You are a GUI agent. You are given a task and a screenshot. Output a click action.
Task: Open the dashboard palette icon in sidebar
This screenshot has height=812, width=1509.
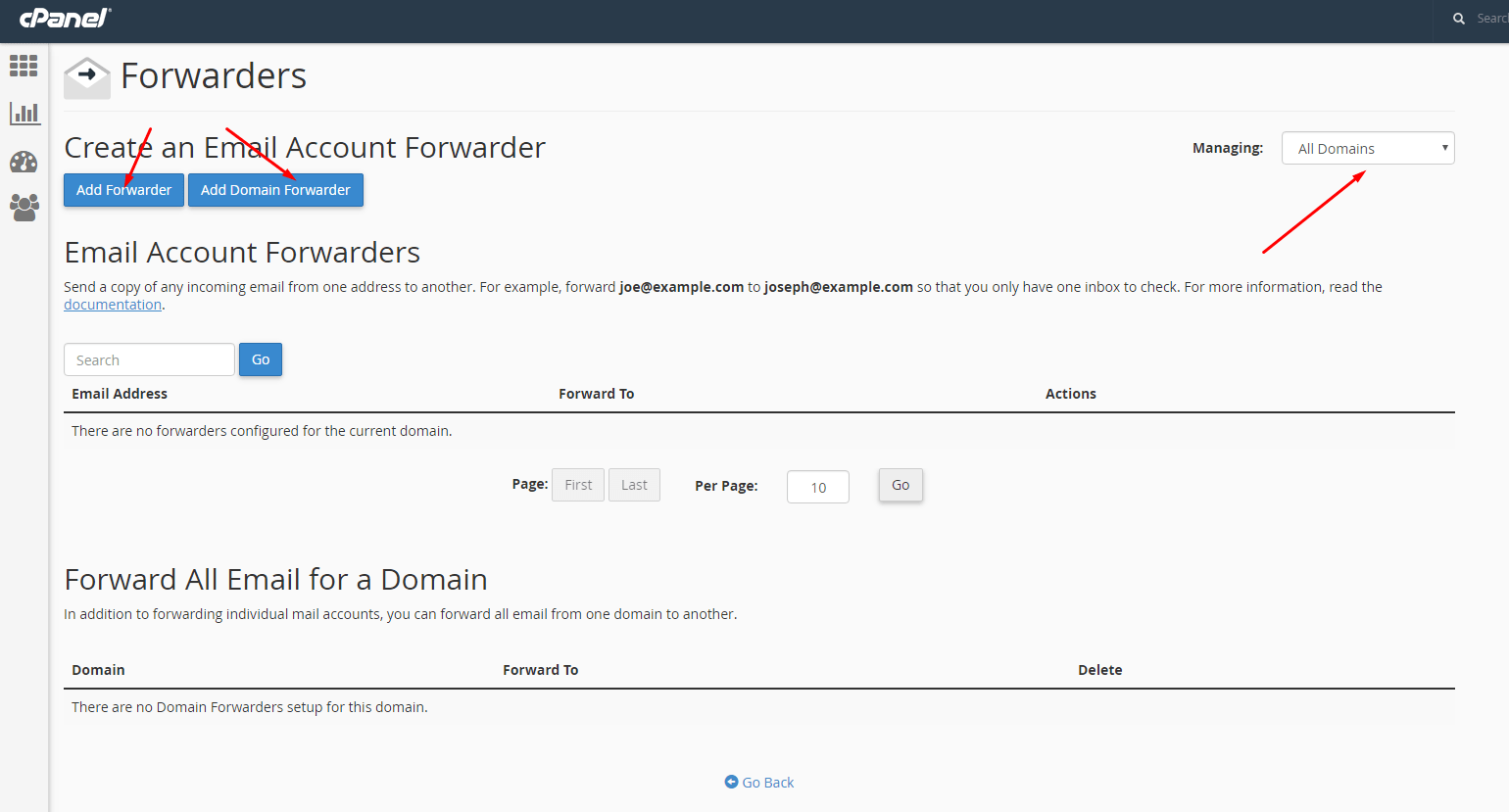(24, 162)
